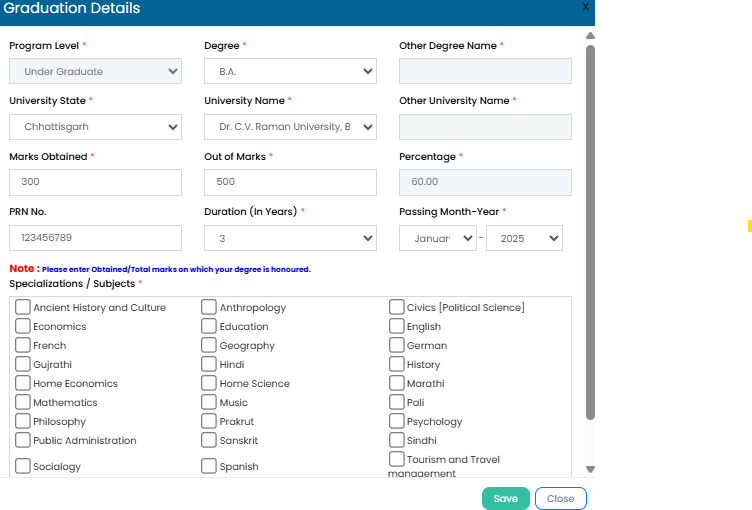752x510 pixels.
Task: Open the passing month dropdown
Action: [438, 238]
